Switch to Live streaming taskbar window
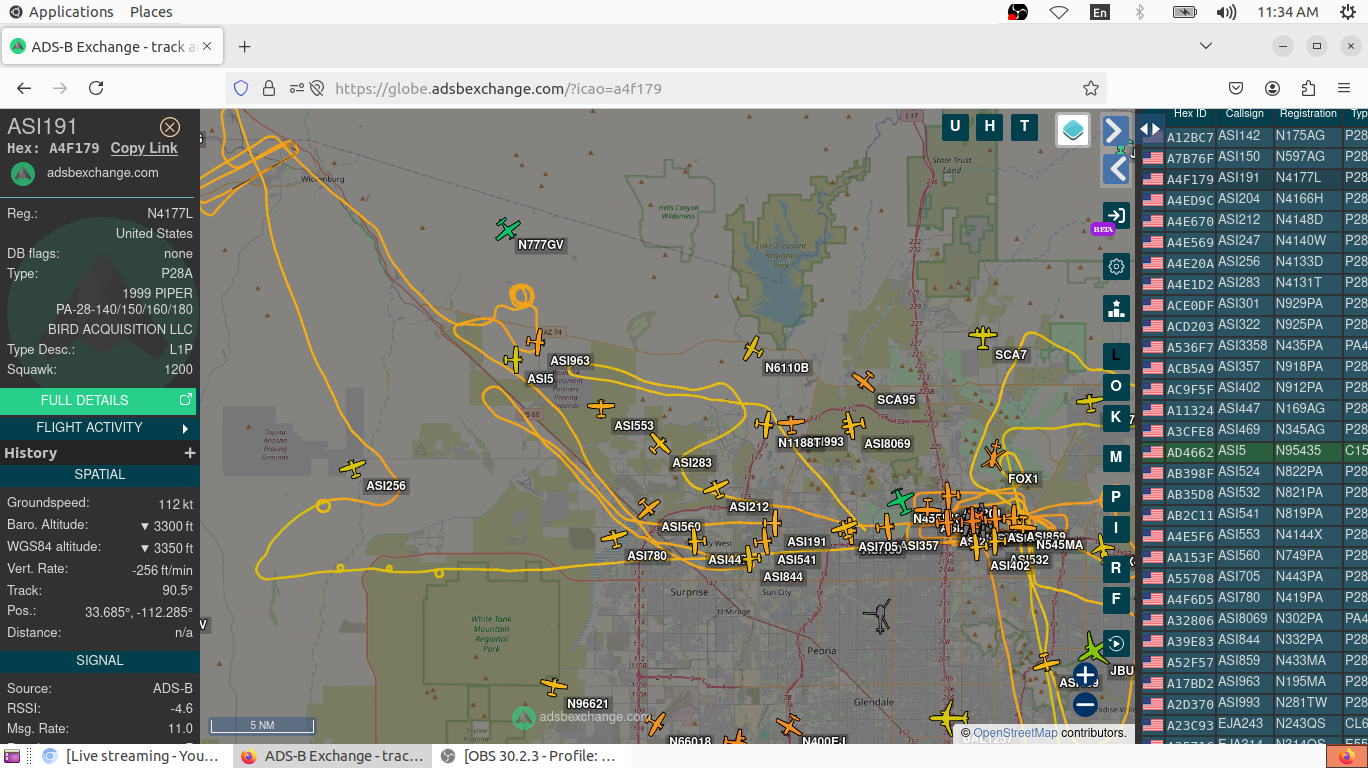This screenshot has height=768, width=1368. [132, 756]
